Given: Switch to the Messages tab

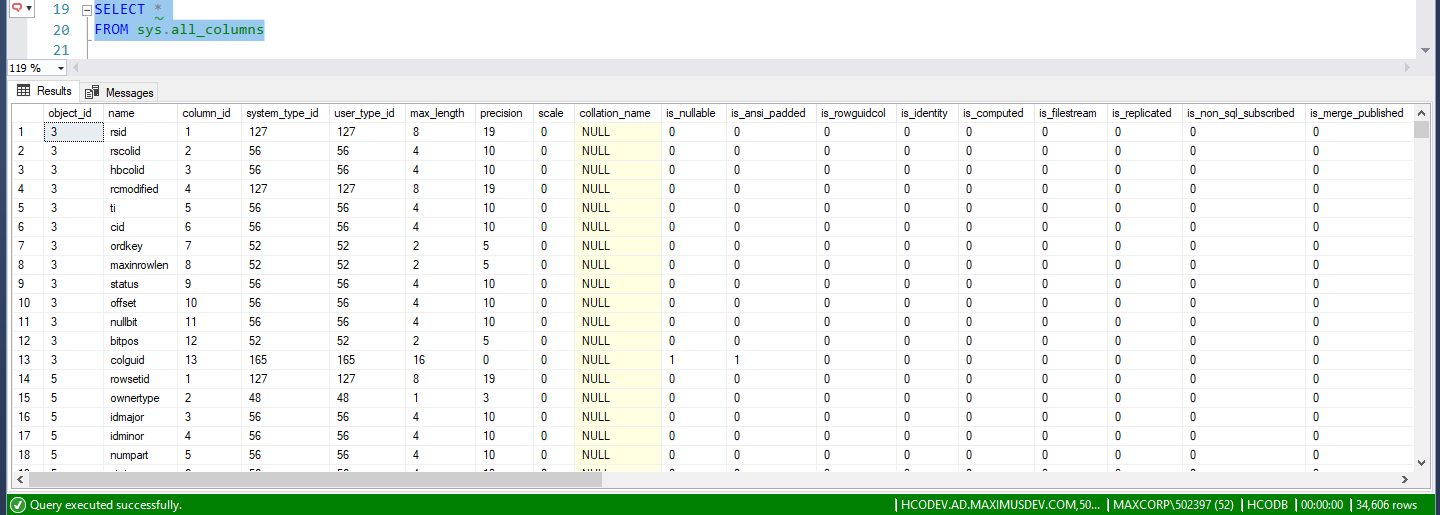Looking at the screenshot, I should click(119, 92).
